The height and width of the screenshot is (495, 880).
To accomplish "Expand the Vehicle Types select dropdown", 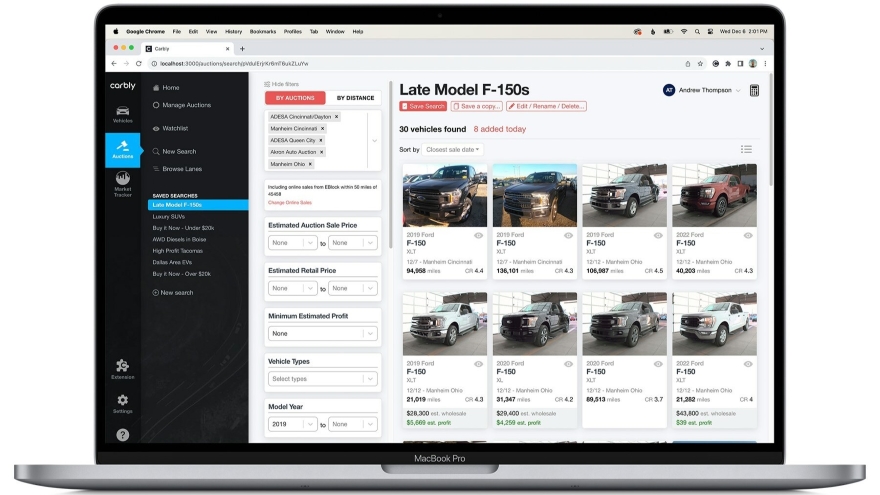I will tap(323, 379).
